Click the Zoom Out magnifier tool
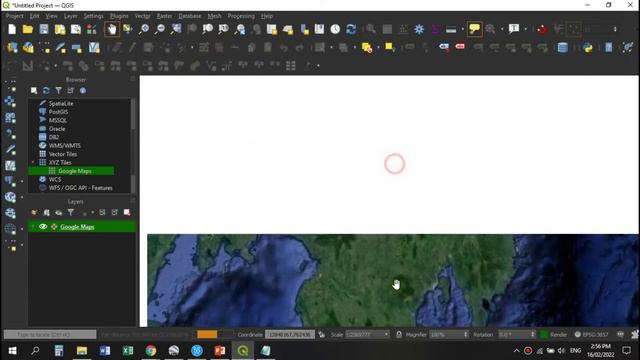Image resolution: width=640 pixels, height=360 pixels. coord(160,29)
